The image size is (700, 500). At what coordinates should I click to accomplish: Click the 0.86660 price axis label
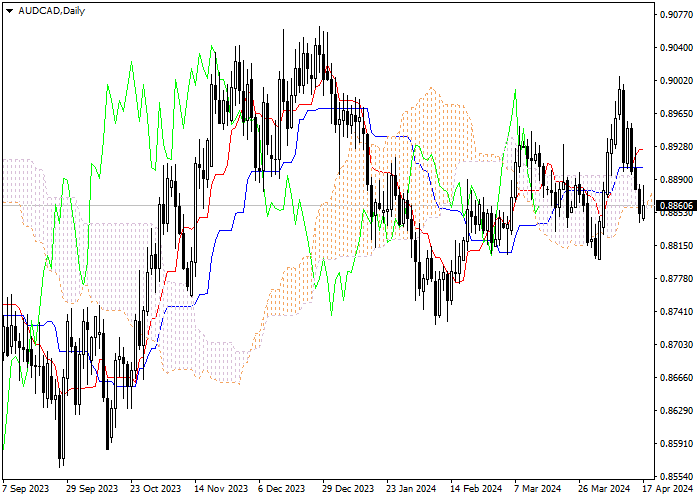click(676, 378)
